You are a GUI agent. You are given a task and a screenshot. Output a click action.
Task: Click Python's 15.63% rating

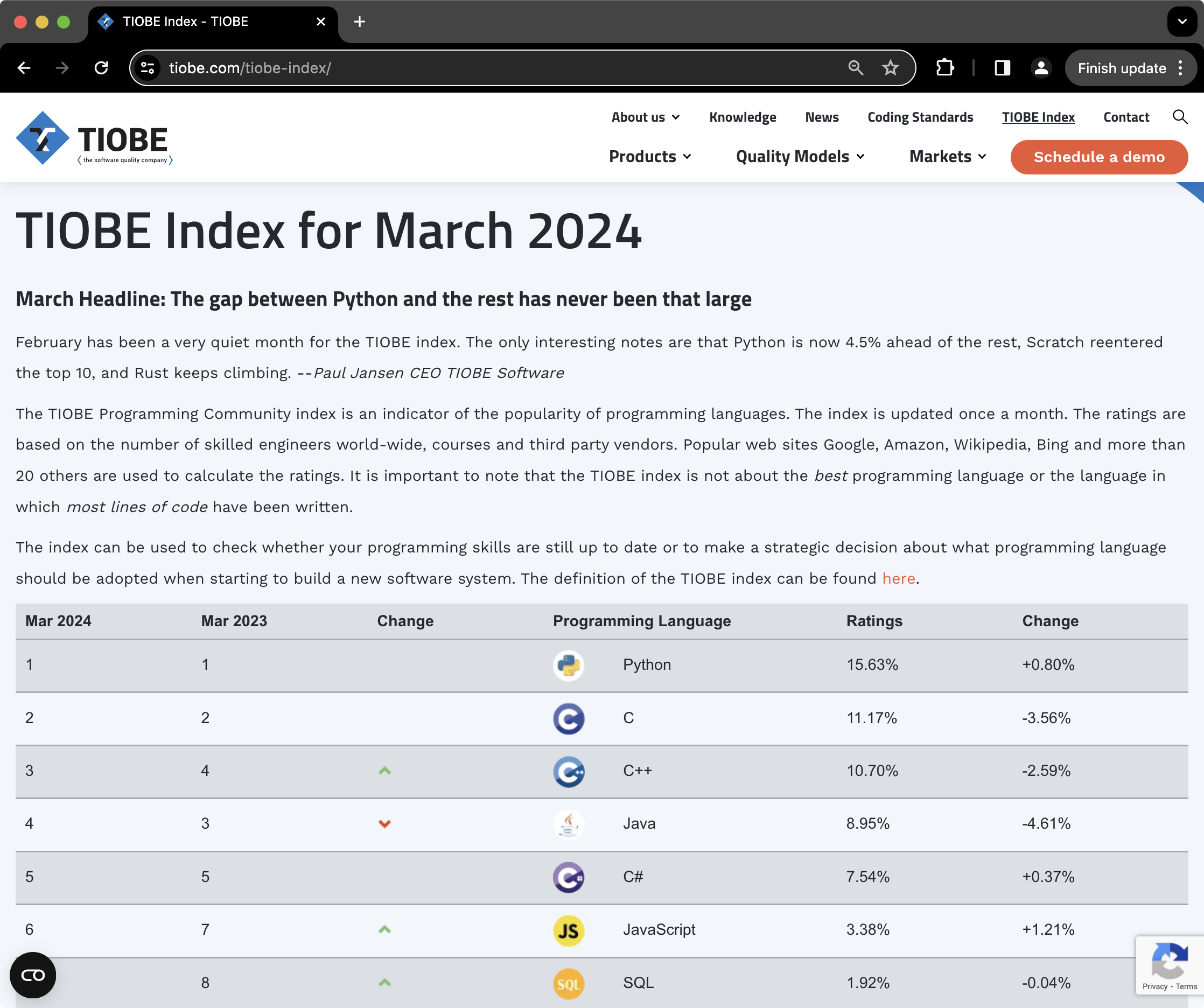[872, 664]
